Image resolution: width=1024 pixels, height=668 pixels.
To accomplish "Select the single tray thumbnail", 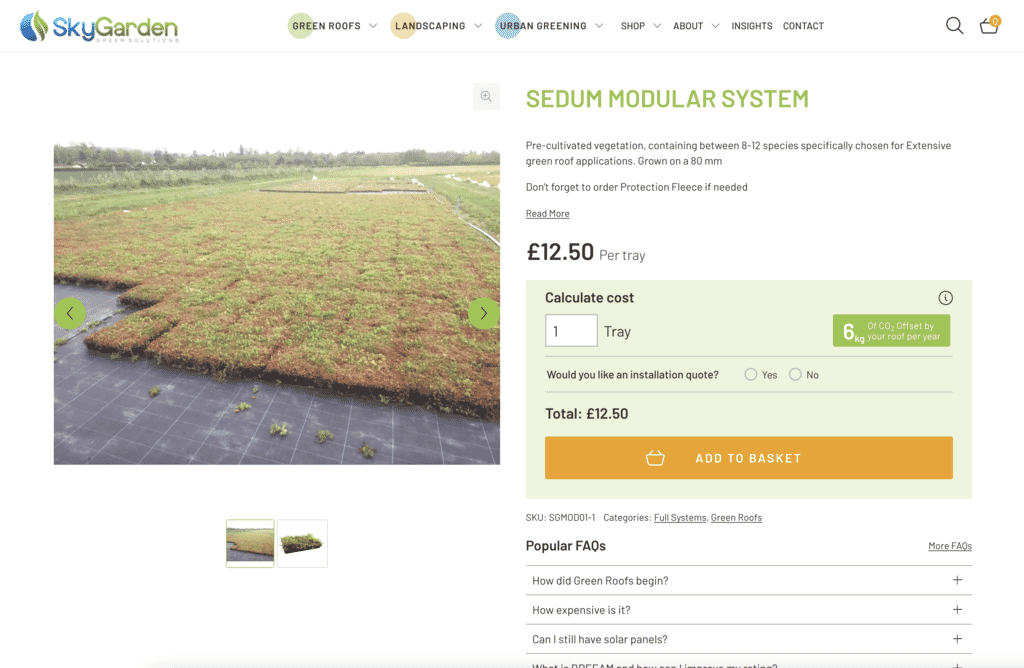I will [302, 543].
